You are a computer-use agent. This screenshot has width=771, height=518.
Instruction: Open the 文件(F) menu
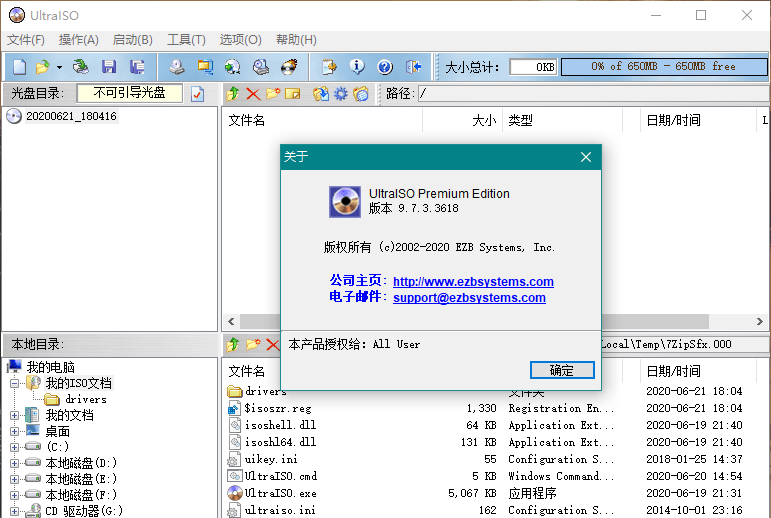[26, 40]
